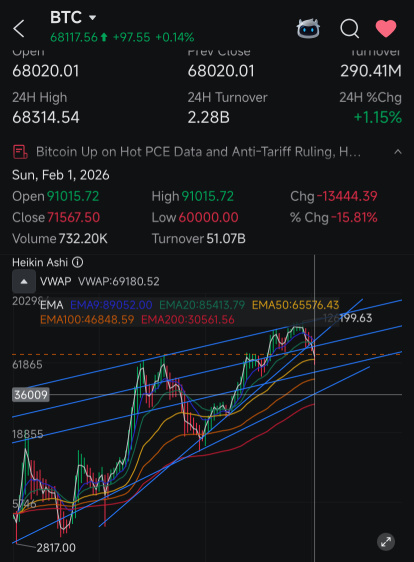Click the Sun, Feb 1, 2026 date

pos(61,175)
